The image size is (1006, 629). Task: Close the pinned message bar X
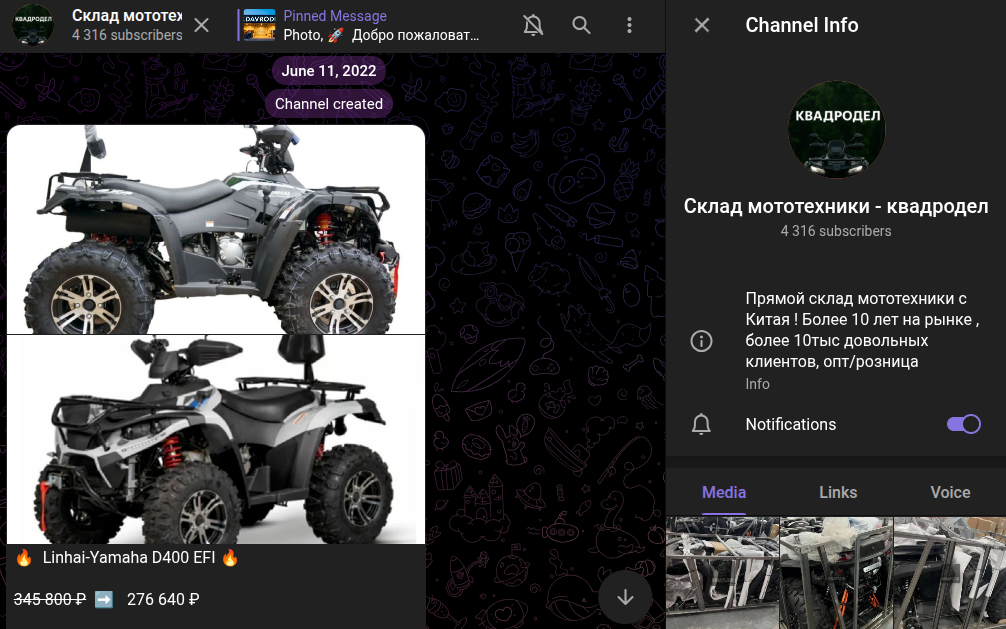click(x=201, y=25)
